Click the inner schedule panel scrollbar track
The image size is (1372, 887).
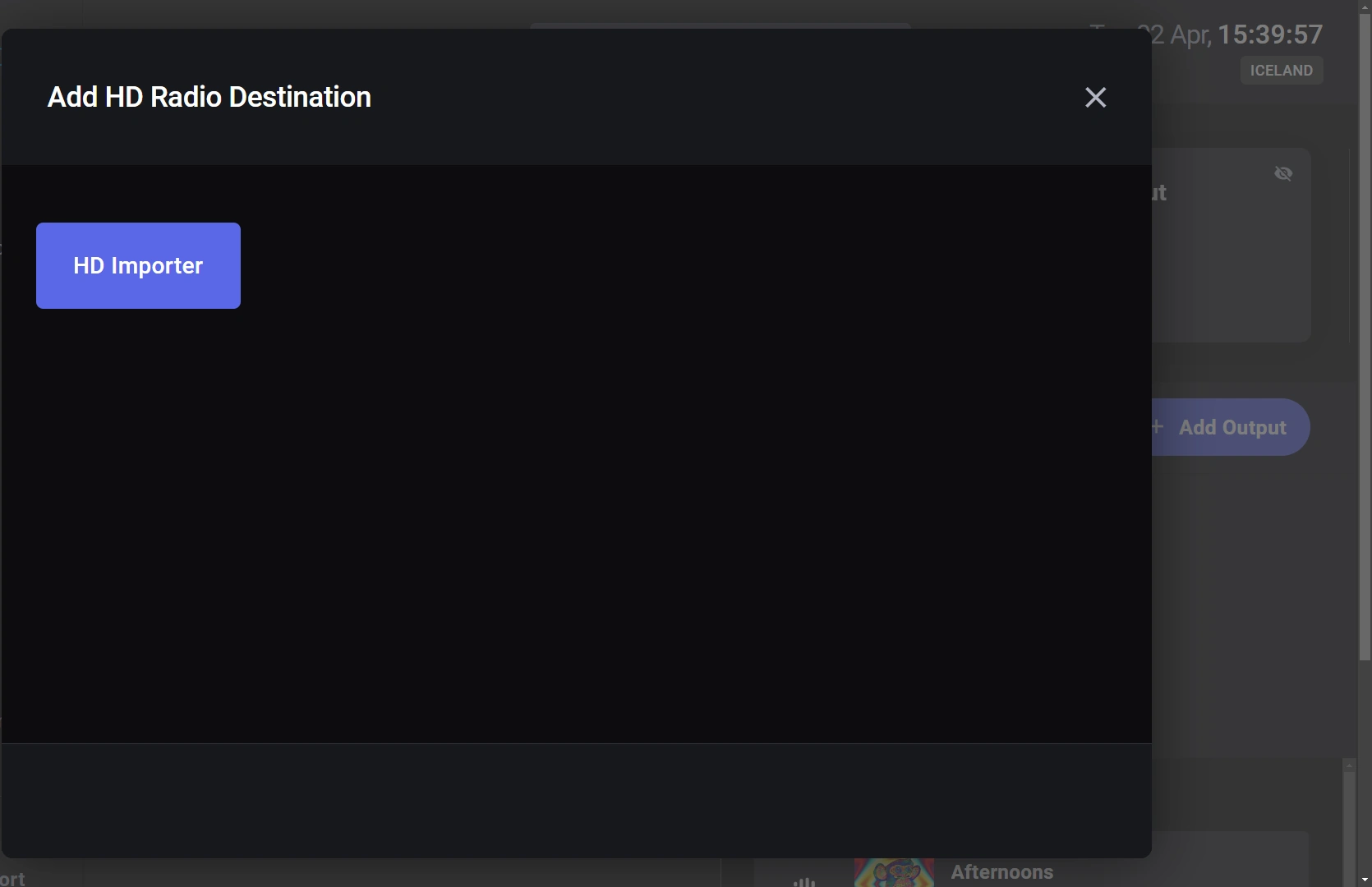[x=1349, y=830]
